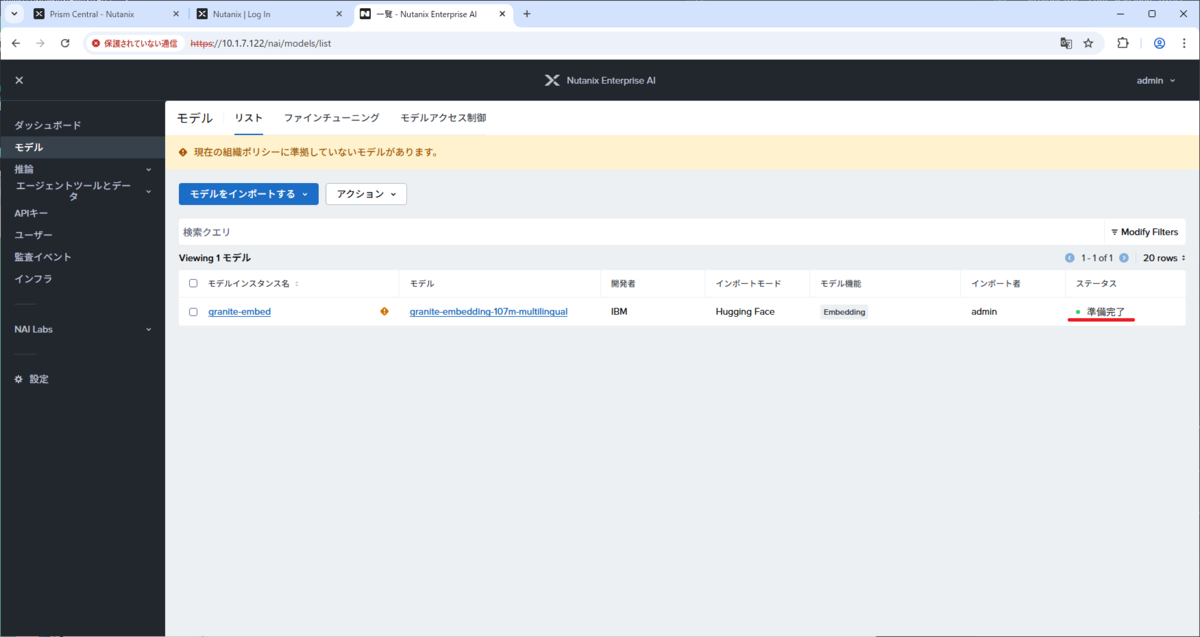The width and height of the screenshot is (1200, 637).
Task: Click the translate page icon
Action: point(1066,43)
